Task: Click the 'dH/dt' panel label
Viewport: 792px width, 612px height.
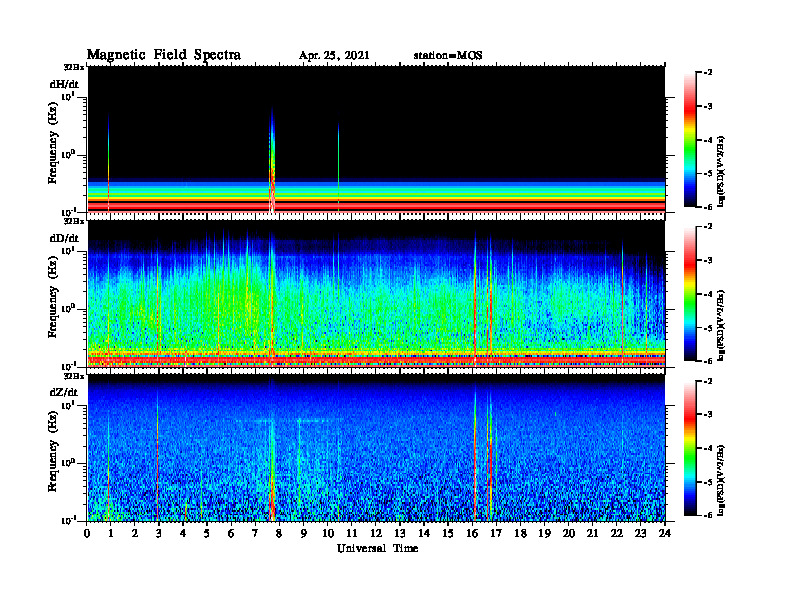Action: tap(64, 84)
